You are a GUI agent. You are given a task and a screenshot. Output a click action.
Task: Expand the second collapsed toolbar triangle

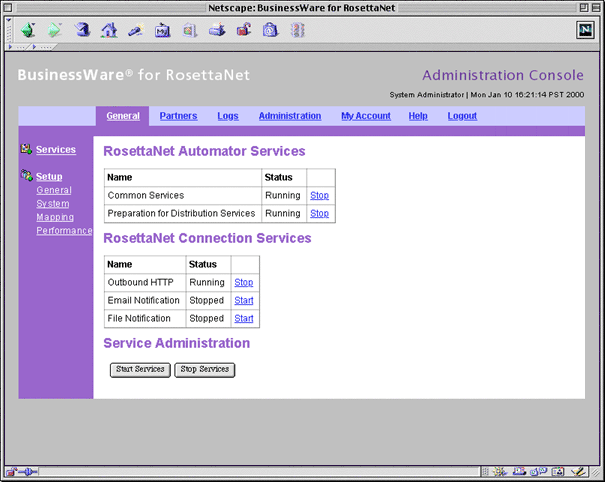click(x=34, y=47)
